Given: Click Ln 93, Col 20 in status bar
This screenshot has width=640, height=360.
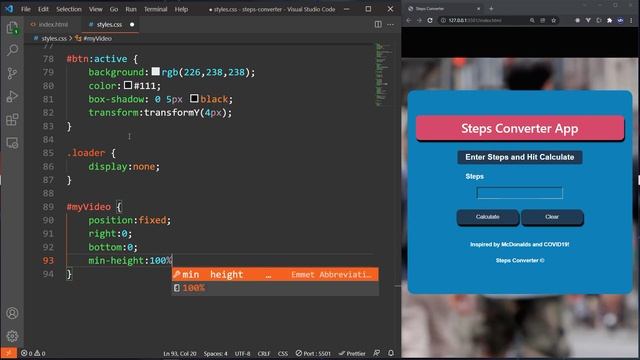Looking at the screenshot, I should tap(180, 353).
